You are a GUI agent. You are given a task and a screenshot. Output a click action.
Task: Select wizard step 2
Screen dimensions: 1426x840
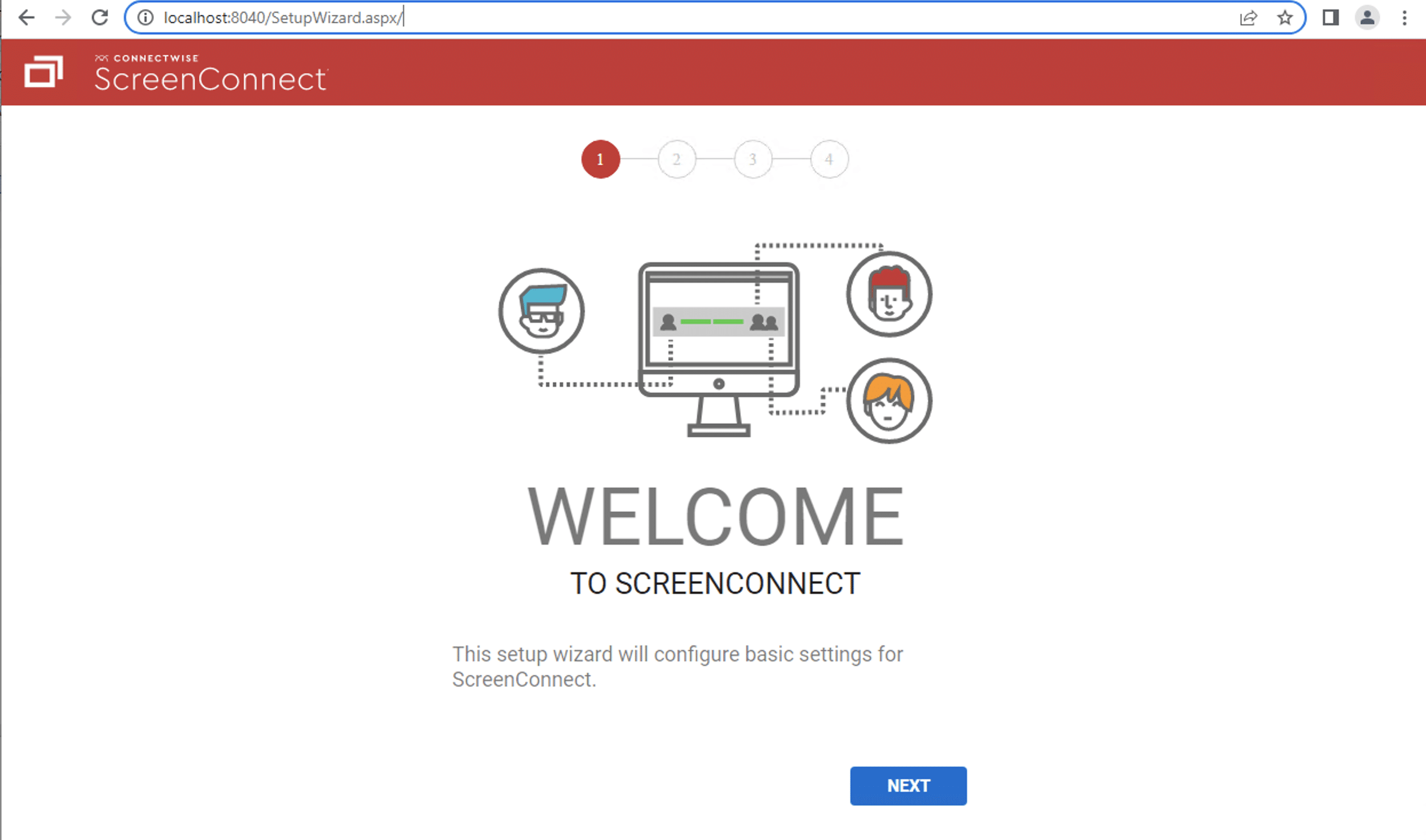pos(676,160)
